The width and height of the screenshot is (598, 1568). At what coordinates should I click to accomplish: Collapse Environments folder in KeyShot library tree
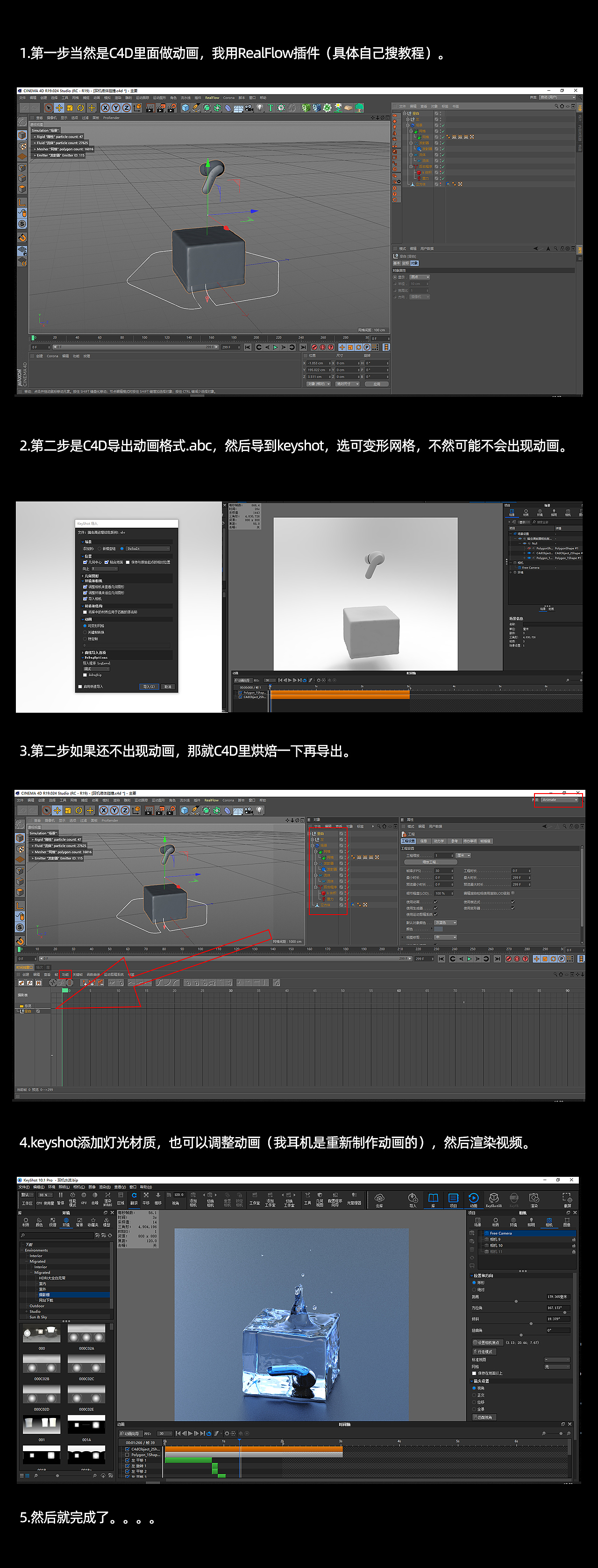22,1250
